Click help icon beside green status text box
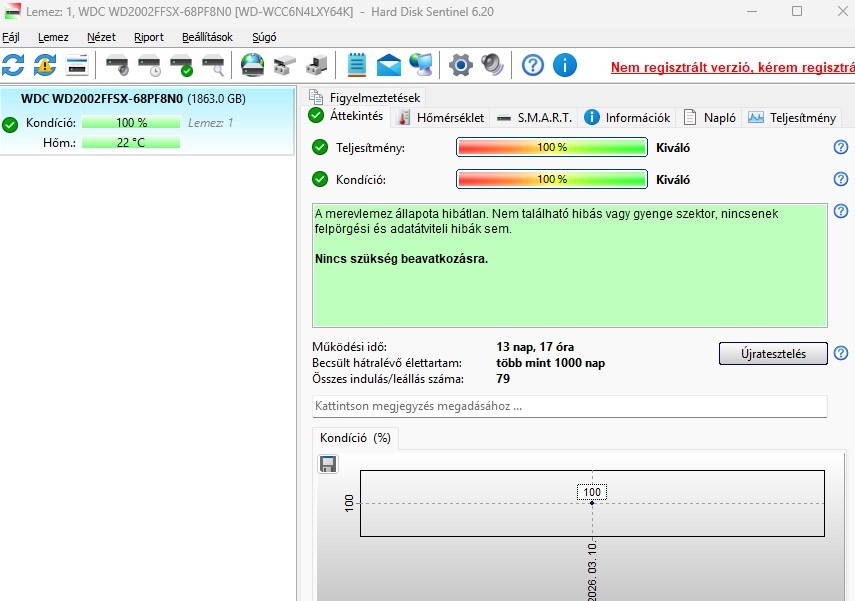The image size is (855, 601). point(841,211)
